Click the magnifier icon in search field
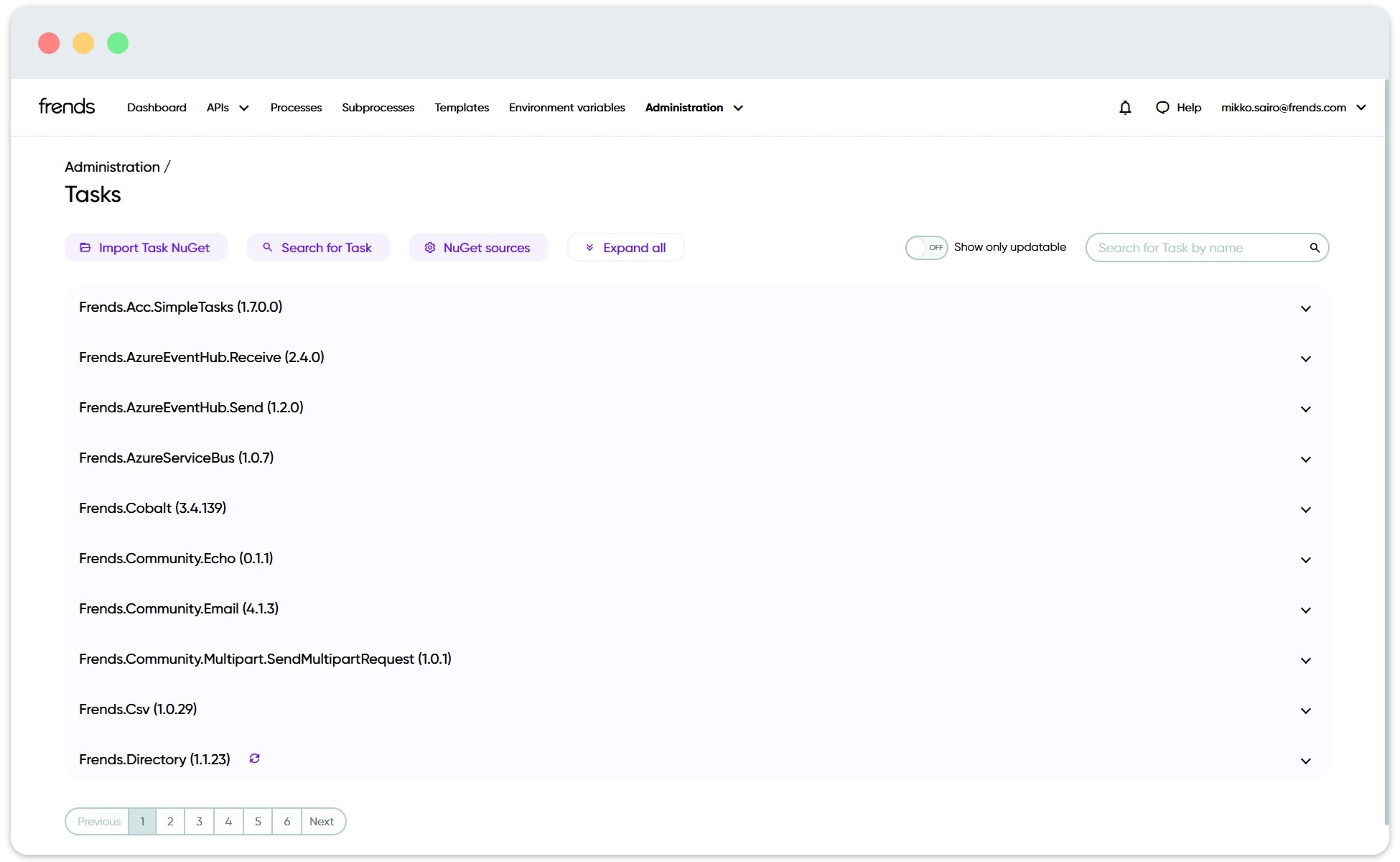This screenshot has height=862, width=1400. click(x=1314, y=248)
